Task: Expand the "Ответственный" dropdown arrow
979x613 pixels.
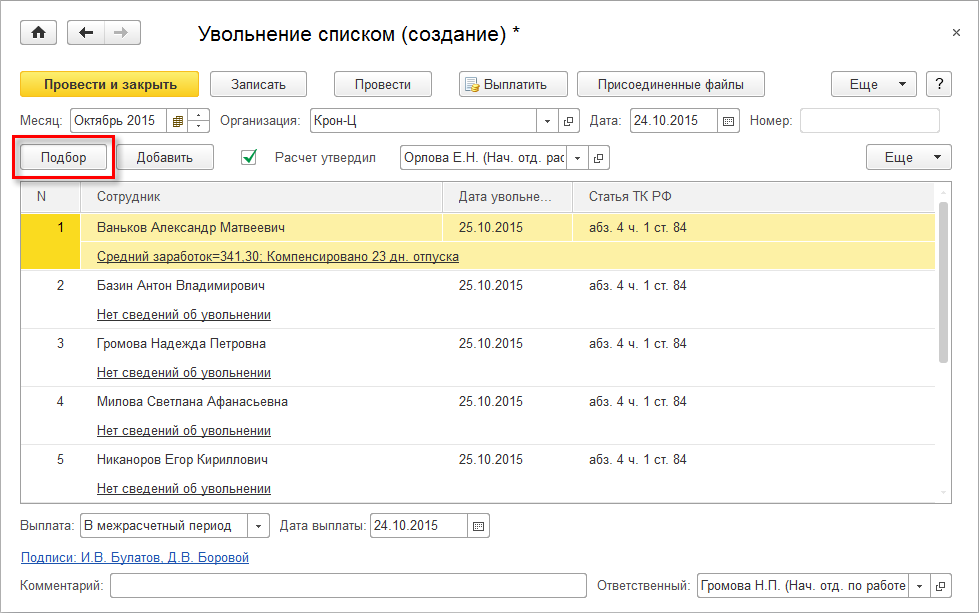Action: pyautogui.click(x=918, y=585)
